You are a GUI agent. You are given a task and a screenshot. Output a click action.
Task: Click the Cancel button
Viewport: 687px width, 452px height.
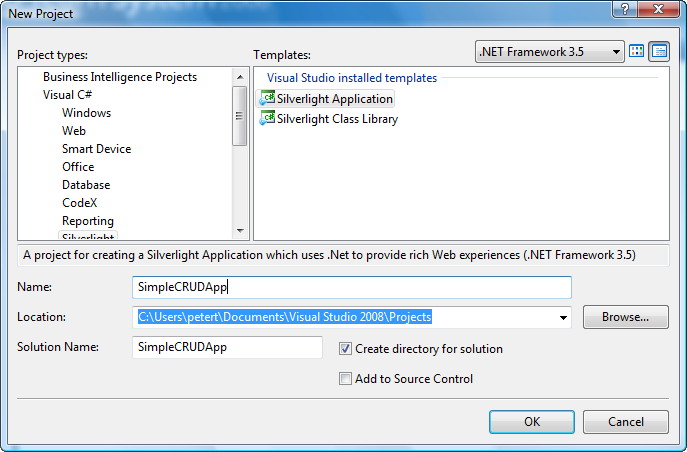[x=626, y=421]
